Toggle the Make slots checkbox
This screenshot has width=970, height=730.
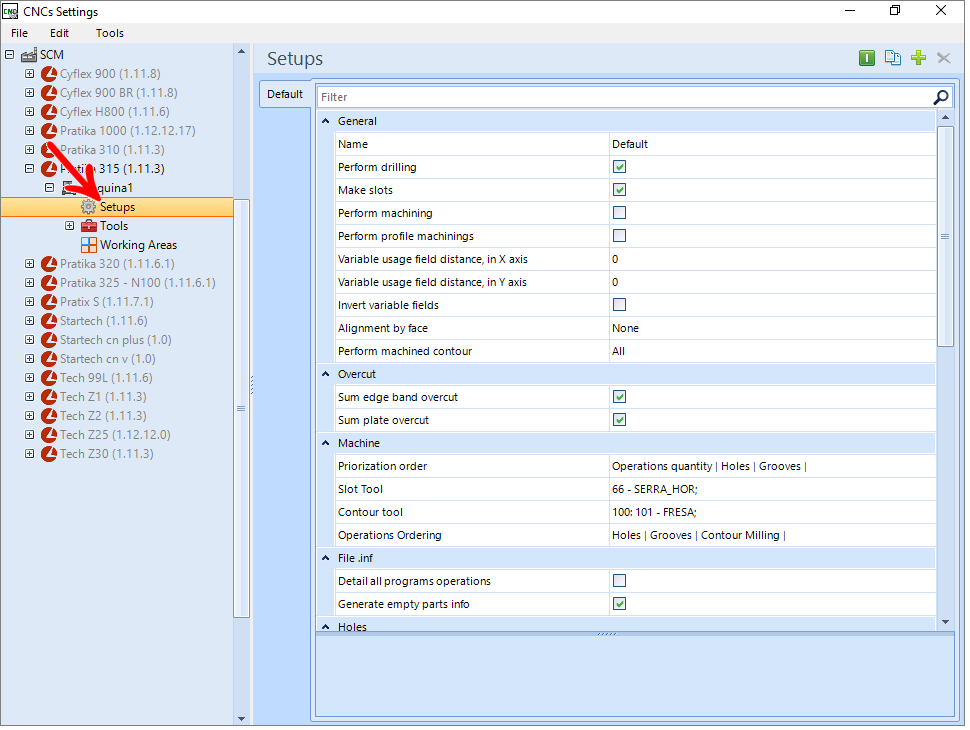coord(619,190)
